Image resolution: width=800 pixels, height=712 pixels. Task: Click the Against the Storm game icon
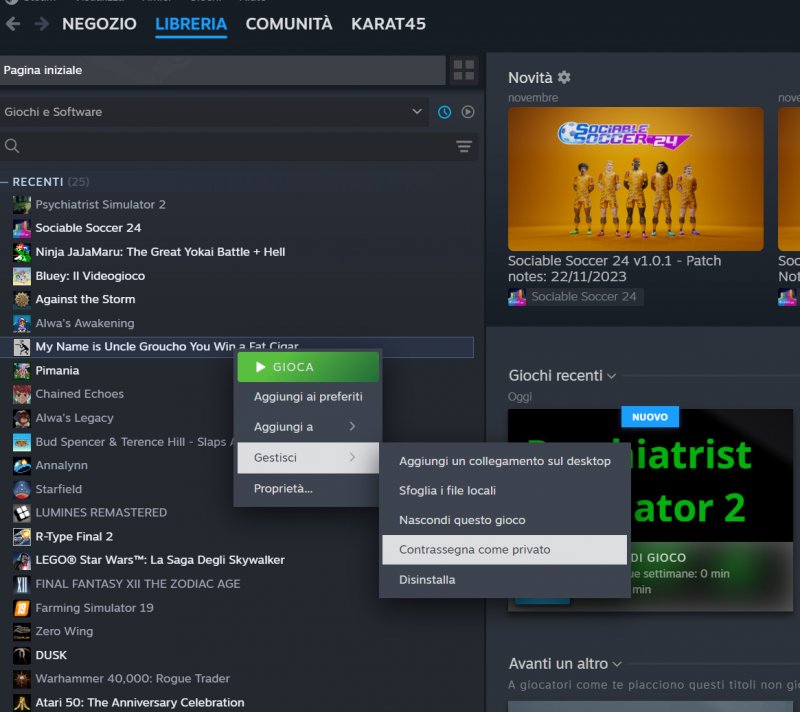tap(22, 299)
